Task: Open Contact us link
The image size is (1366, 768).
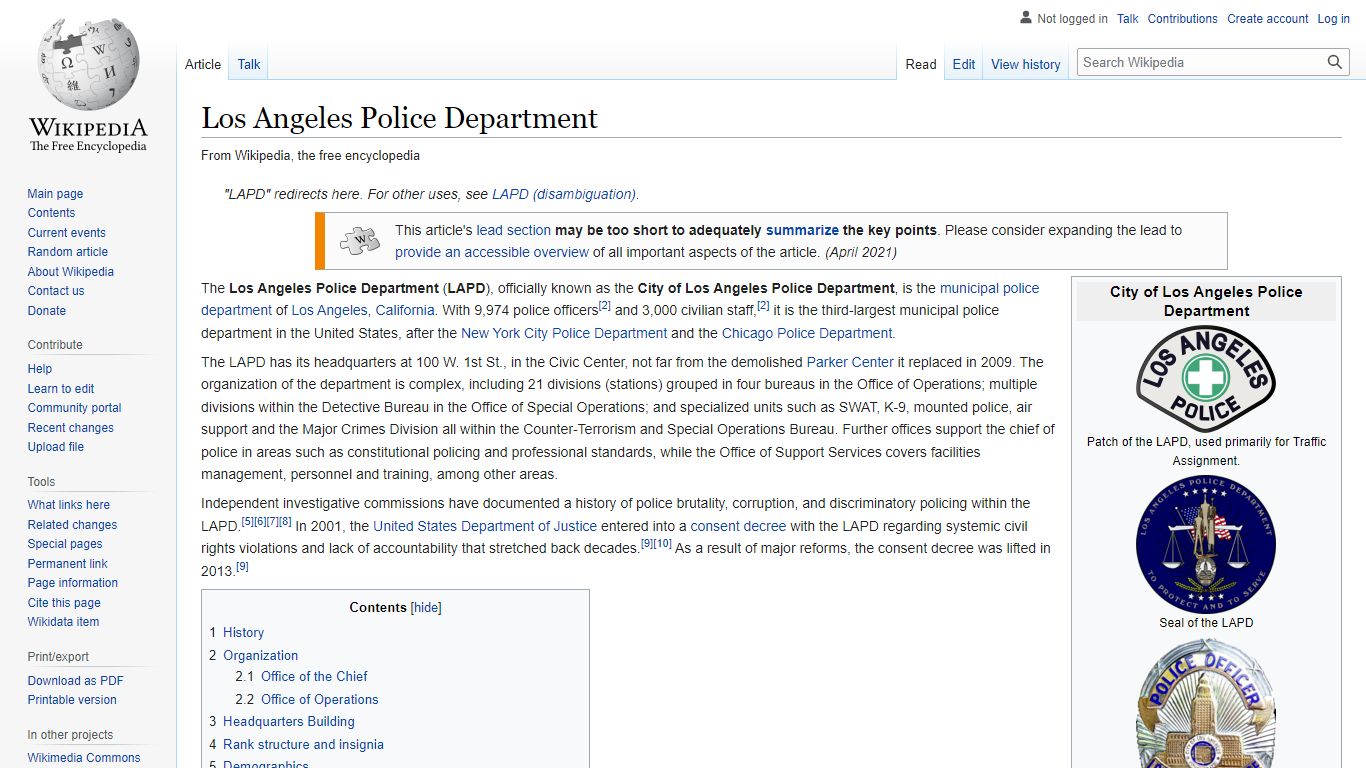Action: (x=56, y=291)
